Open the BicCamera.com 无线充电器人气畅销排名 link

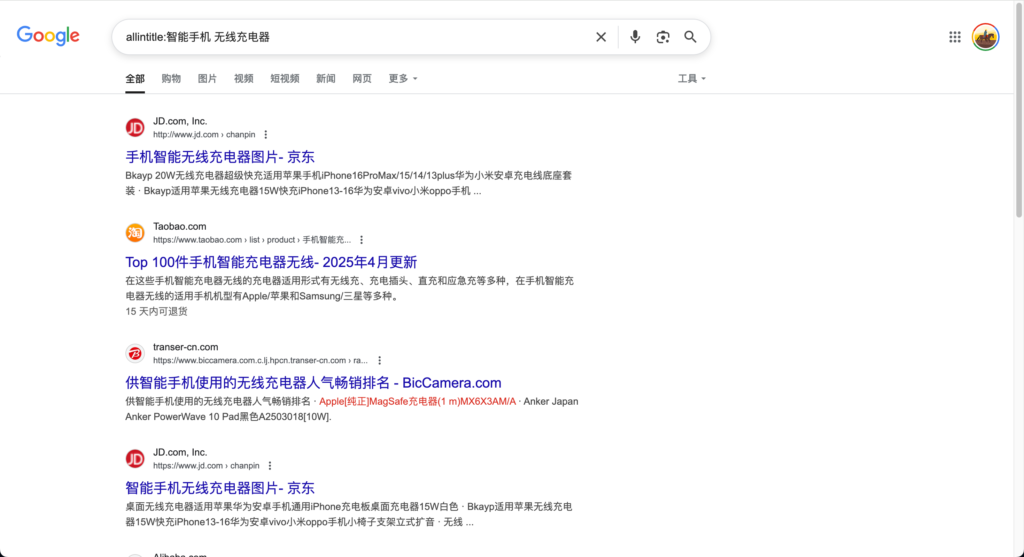pos(313,383)
